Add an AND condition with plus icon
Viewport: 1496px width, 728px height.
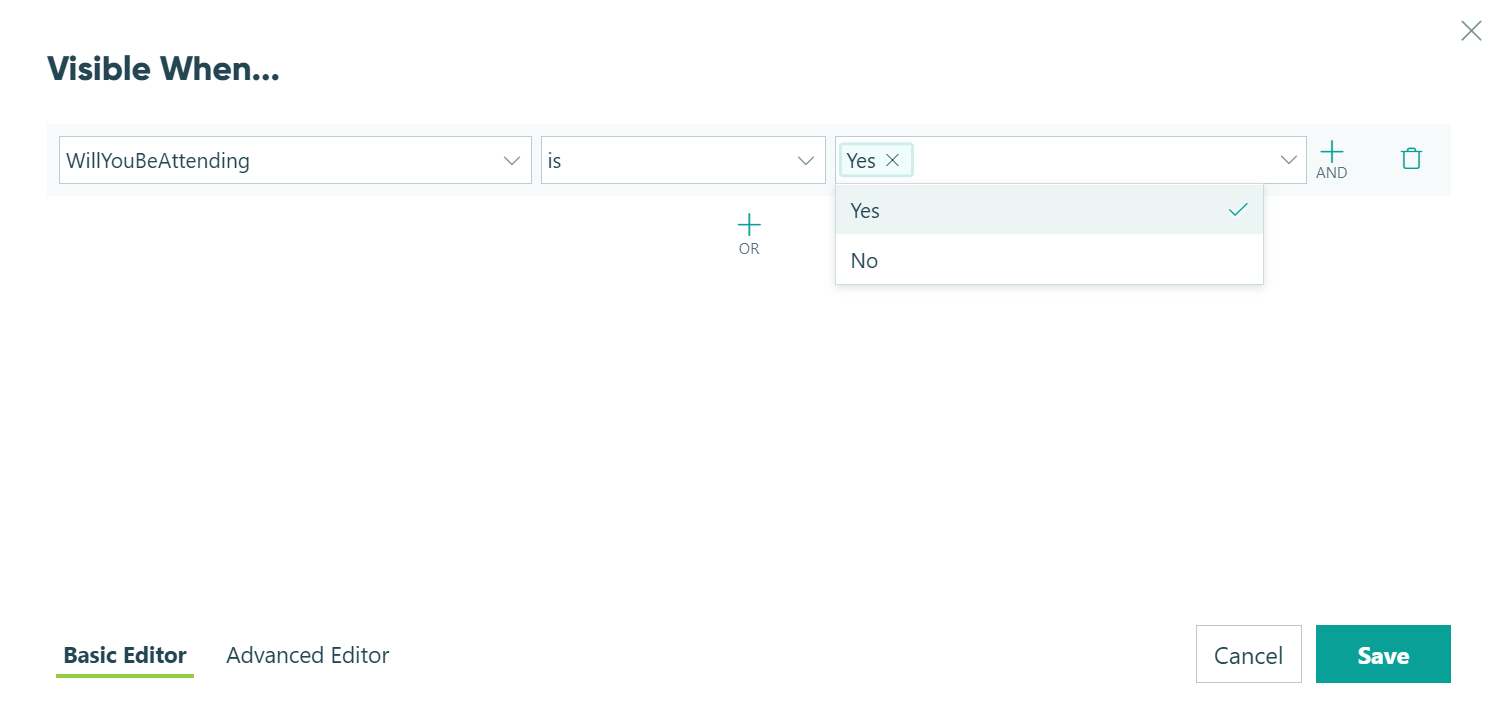coord(1331,159)
